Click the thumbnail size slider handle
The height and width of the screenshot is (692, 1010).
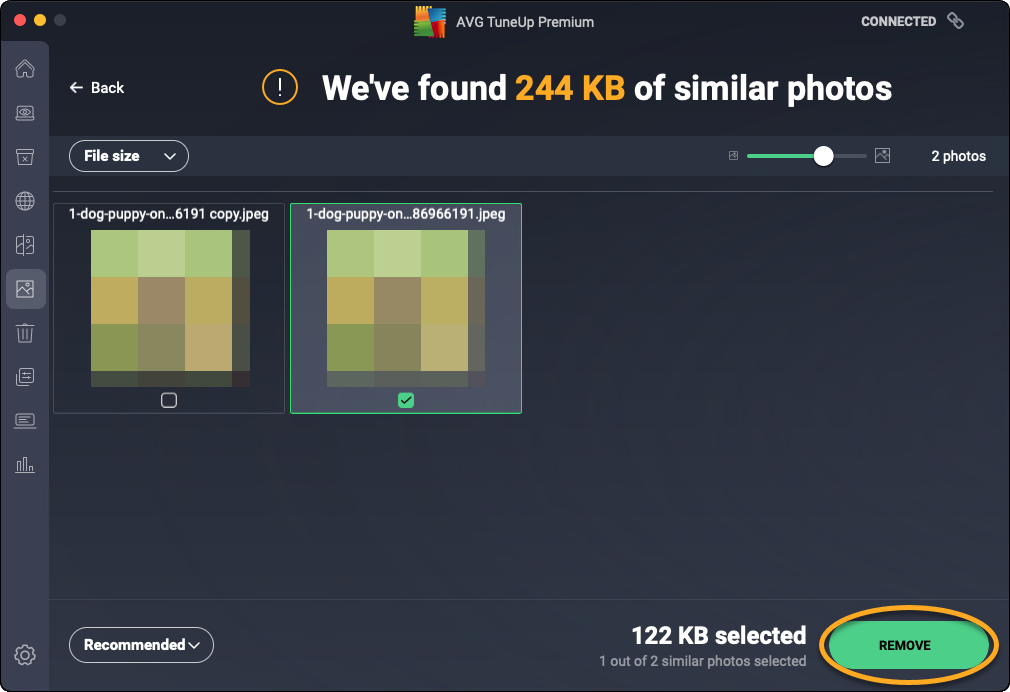pos(823,156)
